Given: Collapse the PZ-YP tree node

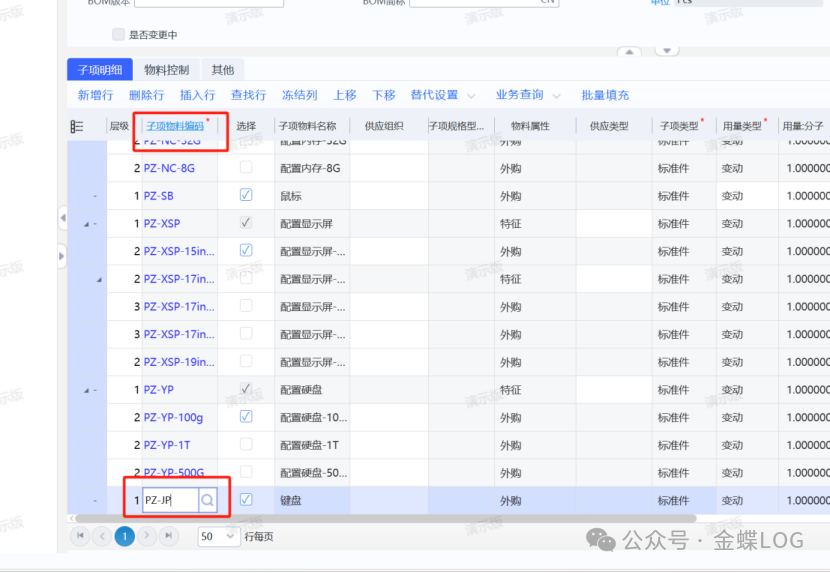Looking at the screenshot, I should coord(87,389).
